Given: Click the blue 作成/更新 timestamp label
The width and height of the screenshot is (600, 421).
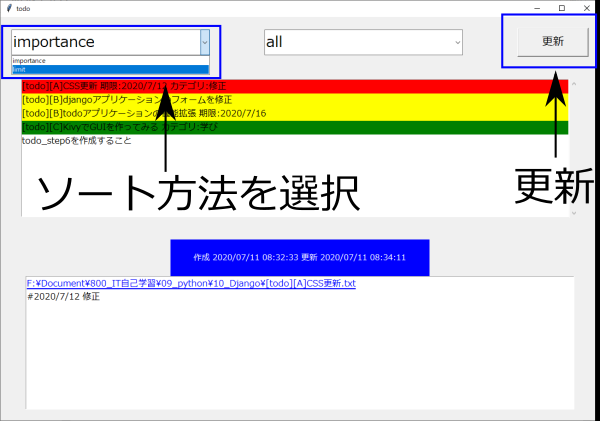Looking at the screenshot, I should click(x=300, y=258).
